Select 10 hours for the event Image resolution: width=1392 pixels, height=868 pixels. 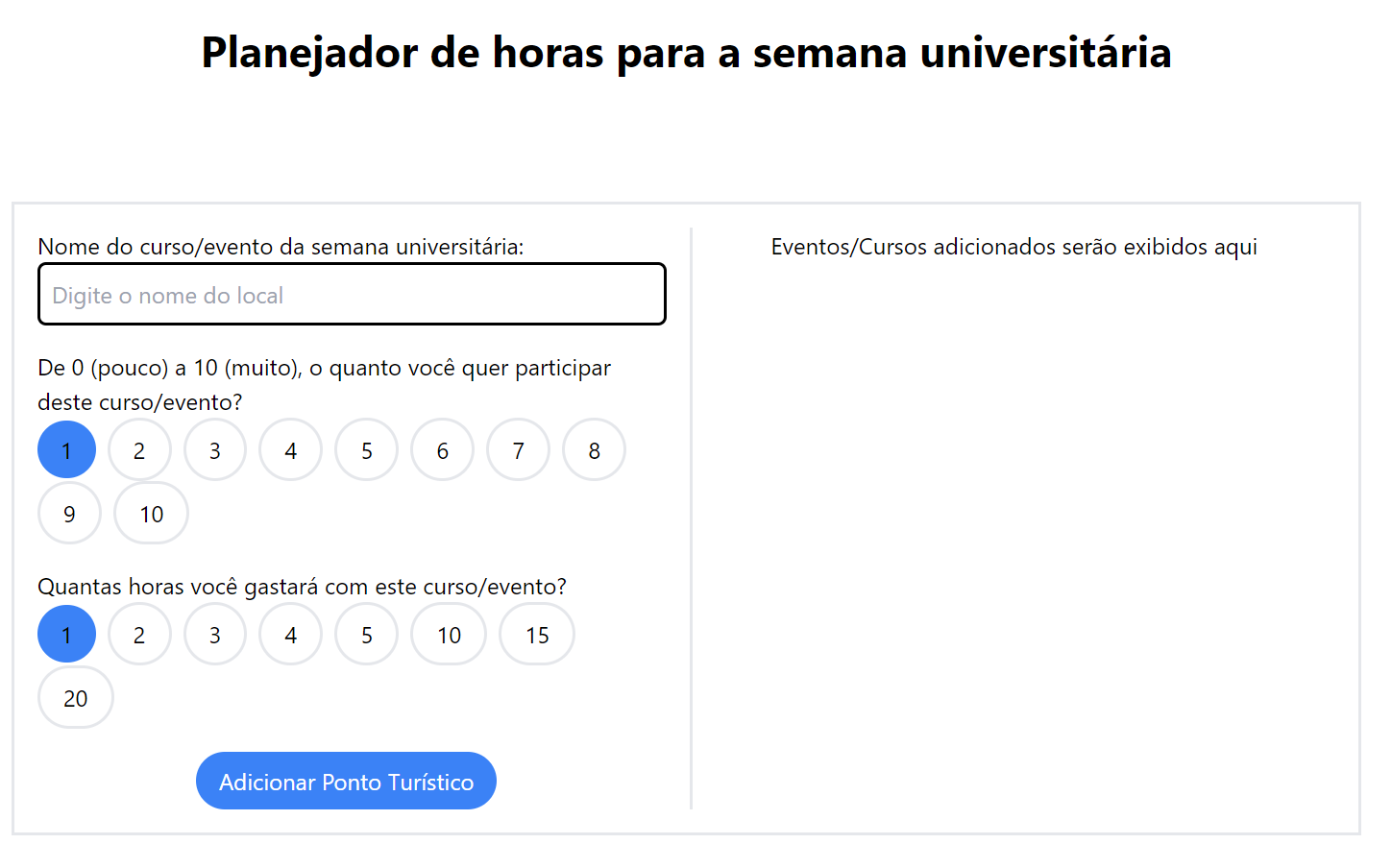tap(448, 634)
